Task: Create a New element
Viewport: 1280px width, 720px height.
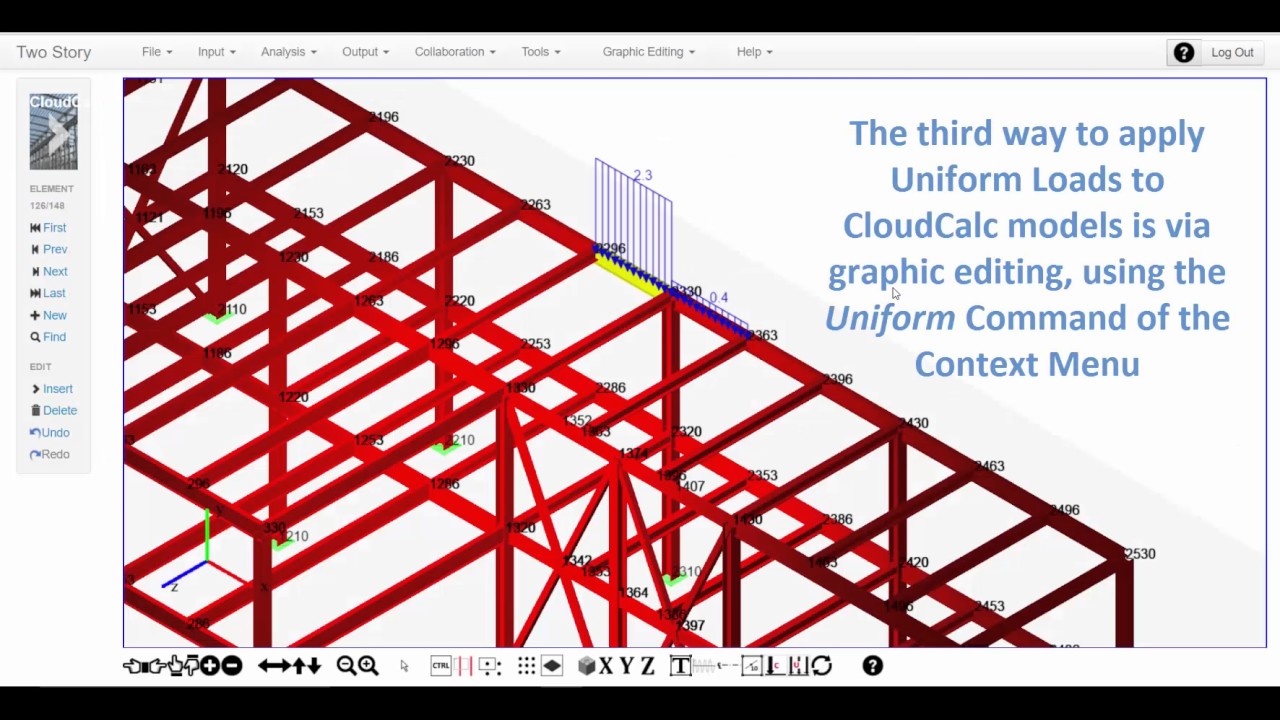Action: coord(48,315)
